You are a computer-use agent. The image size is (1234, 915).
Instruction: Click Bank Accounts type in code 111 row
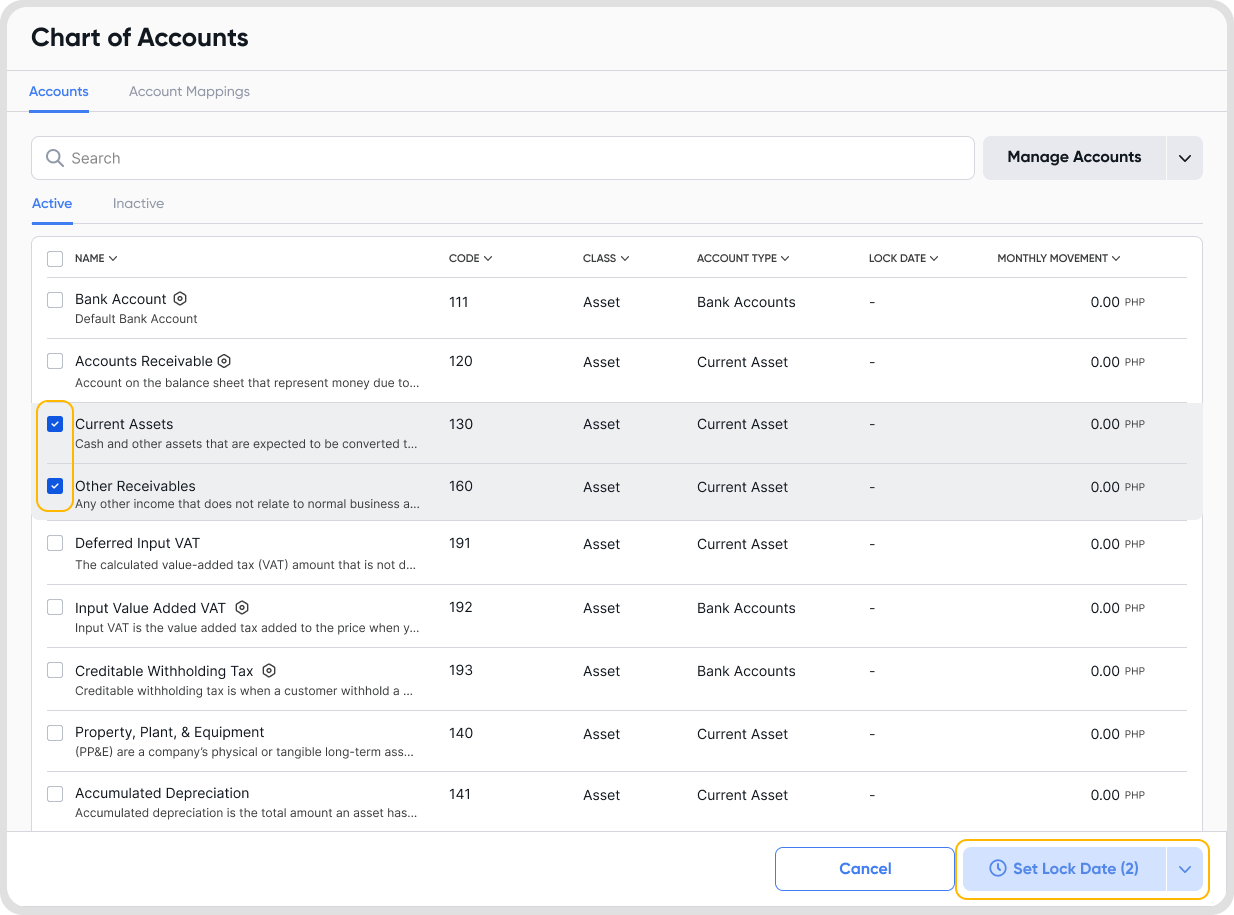[746, 302]
